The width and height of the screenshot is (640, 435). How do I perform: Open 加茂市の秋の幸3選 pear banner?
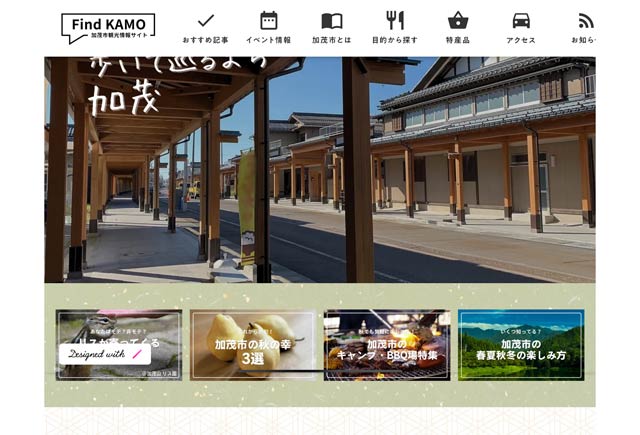pyautogui.click(x=253, y=345)
